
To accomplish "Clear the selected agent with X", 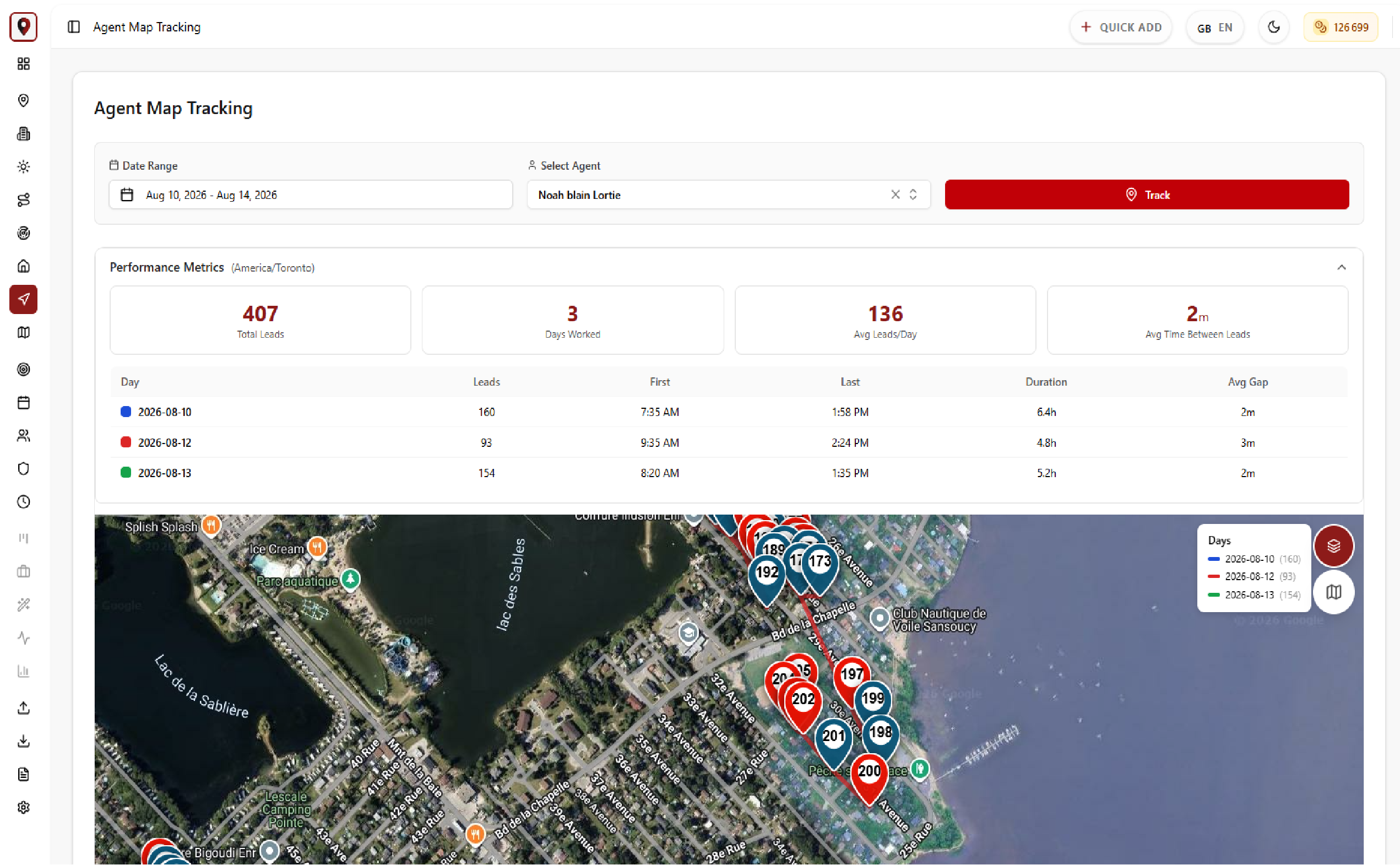I will coord(895,194).
